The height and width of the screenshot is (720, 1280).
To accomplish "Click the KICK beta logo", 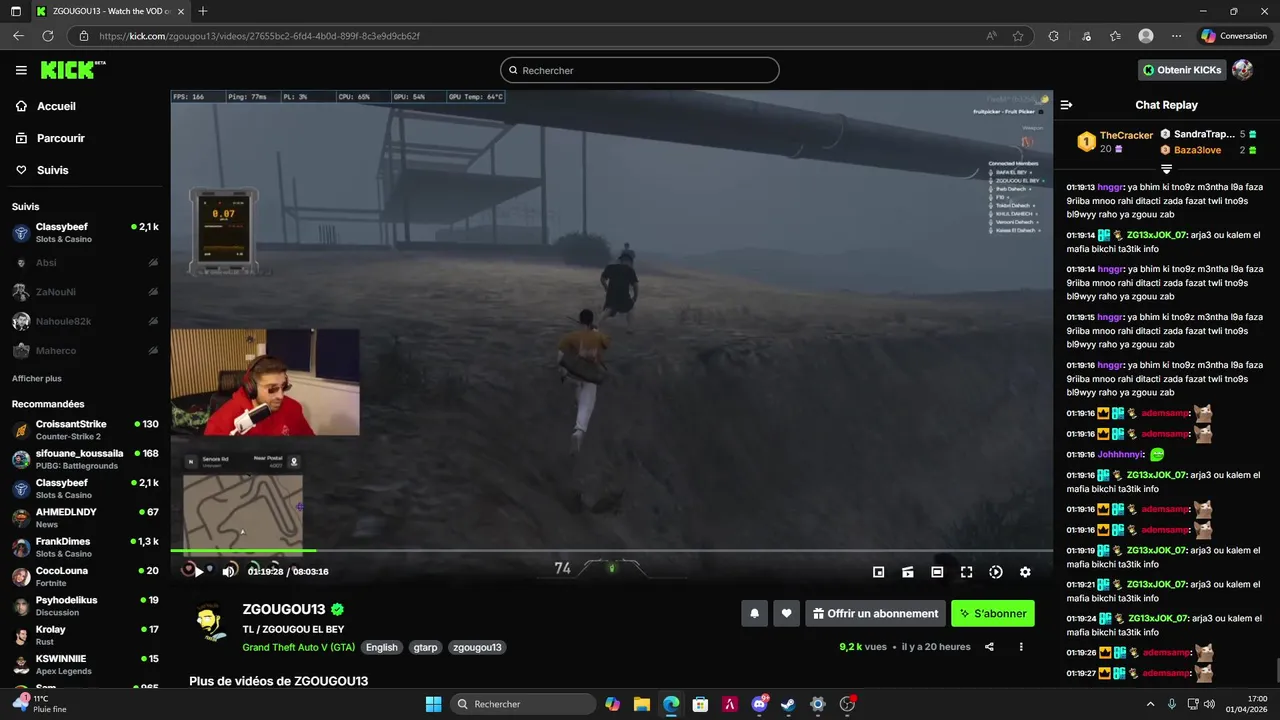I will coord(73,70).
